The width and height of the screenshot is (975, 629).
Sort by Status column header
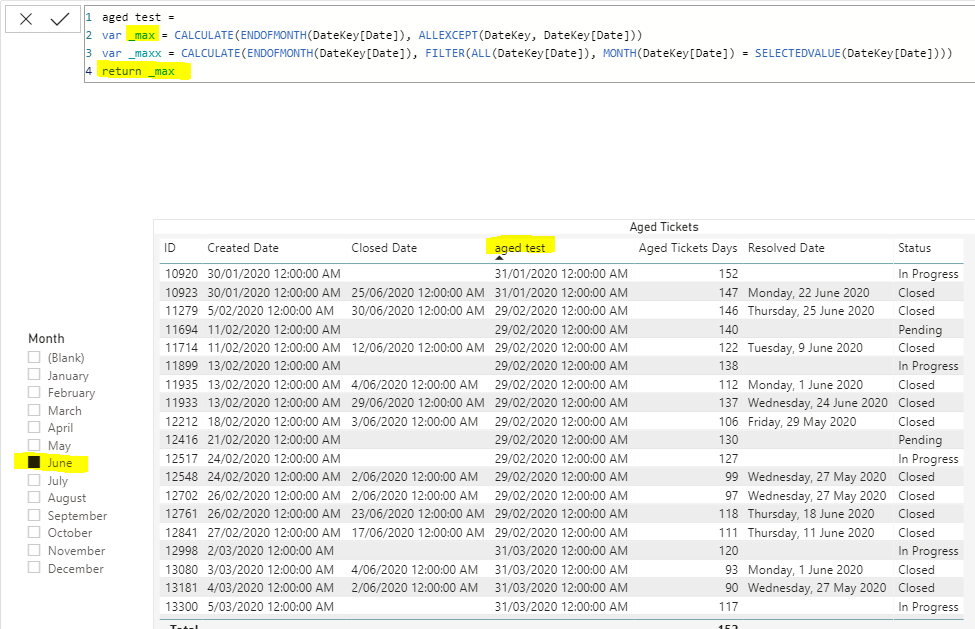click(914, 248)
